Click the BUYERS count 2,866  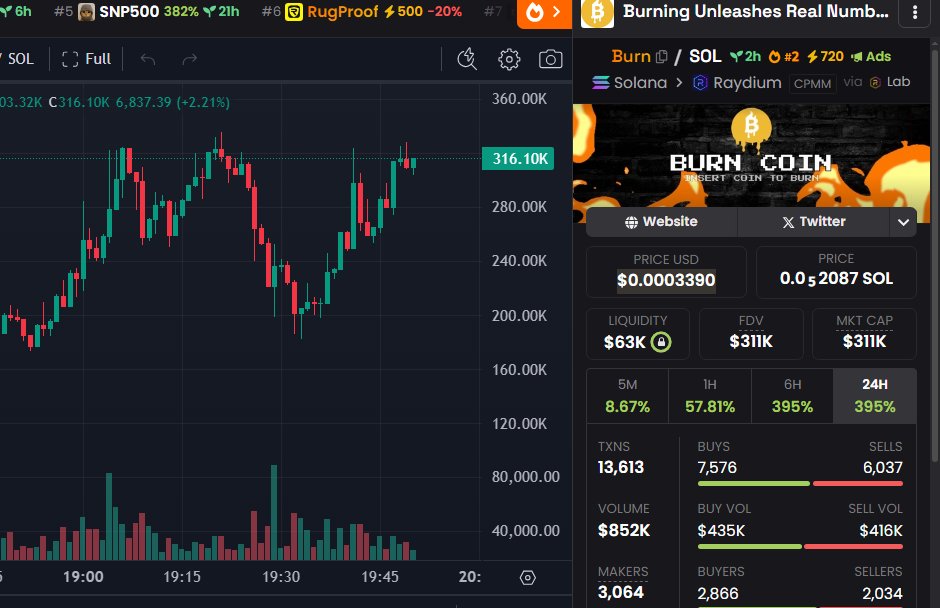pyautogui.click(x=718, y=594)
